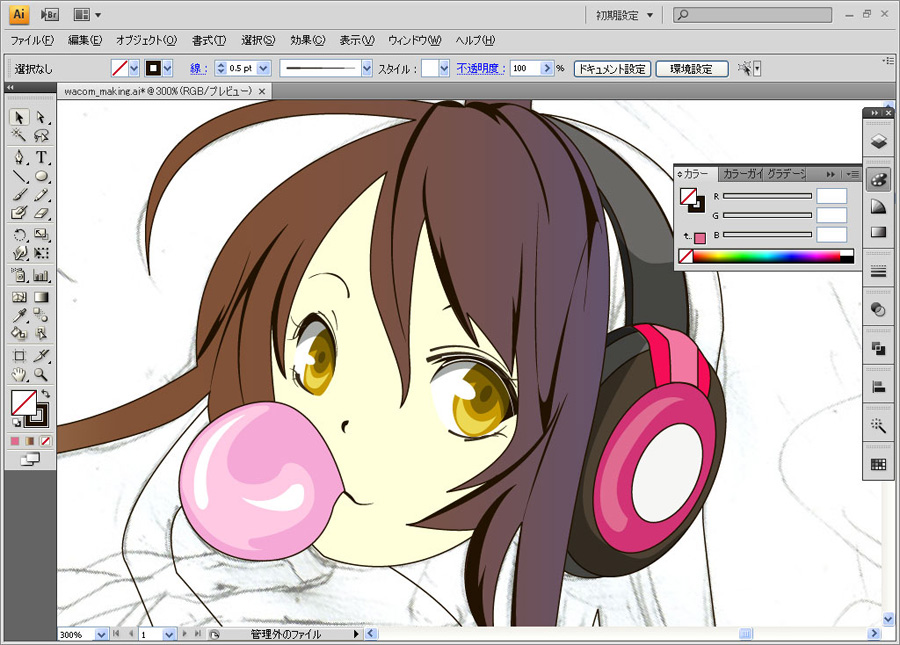Click the ドキュメント設定 button
The height and width of the screenshot is (645, 900).
612,69
